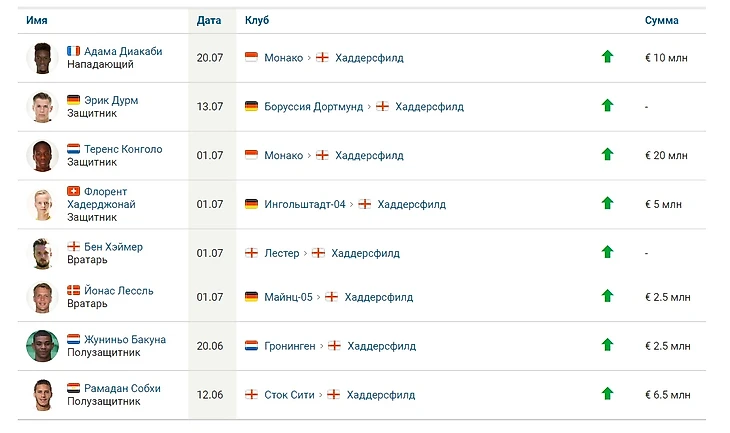Sort the table by the Дата column header
This screenshot has width=730, height=433.
click(x=209, y=20)
